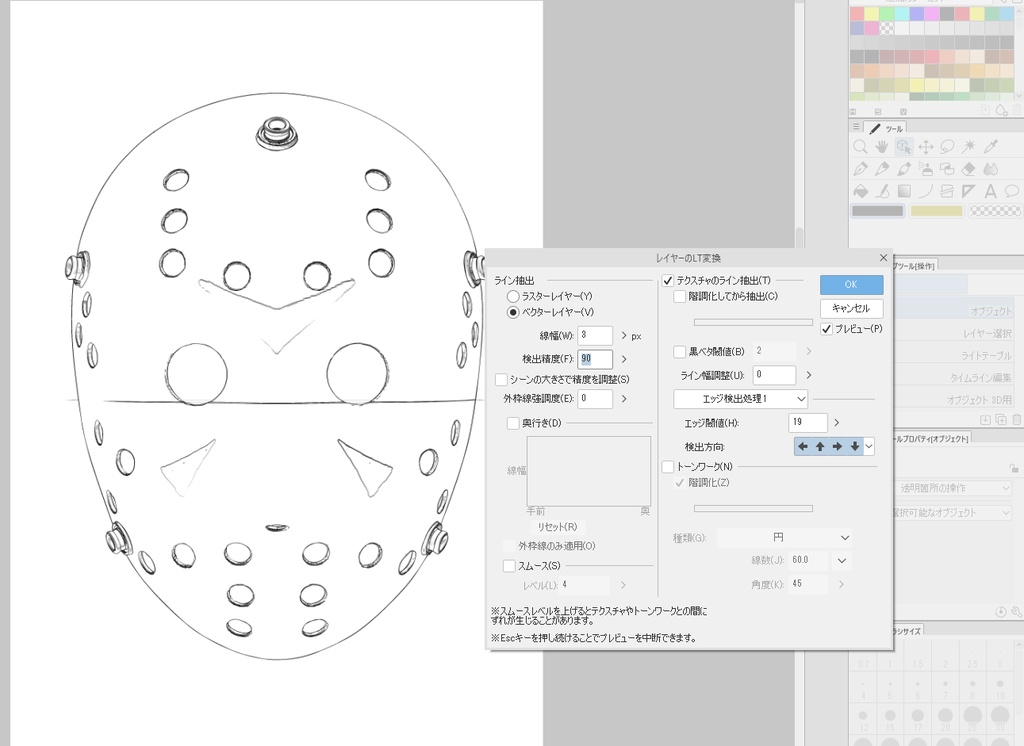Toggle right arrow in detection direction
The image size is (1024, 746).
[837, 447]
